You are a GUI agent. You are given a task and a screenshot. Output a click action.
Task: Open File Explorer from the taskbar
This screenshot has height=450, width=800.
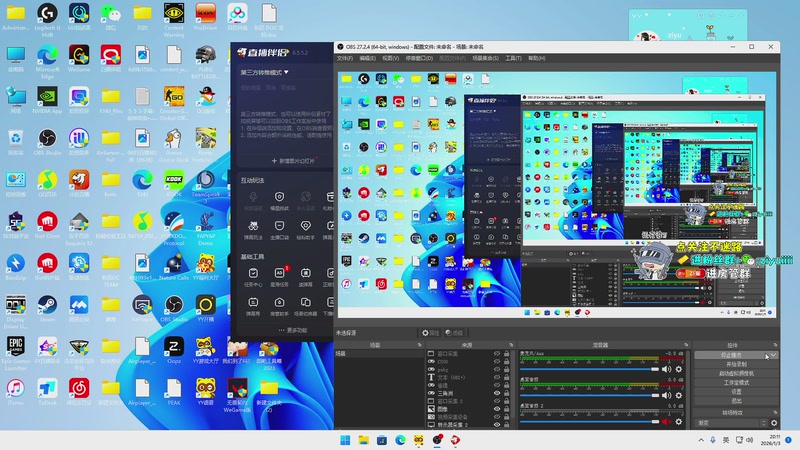click(x=364, y=440)
